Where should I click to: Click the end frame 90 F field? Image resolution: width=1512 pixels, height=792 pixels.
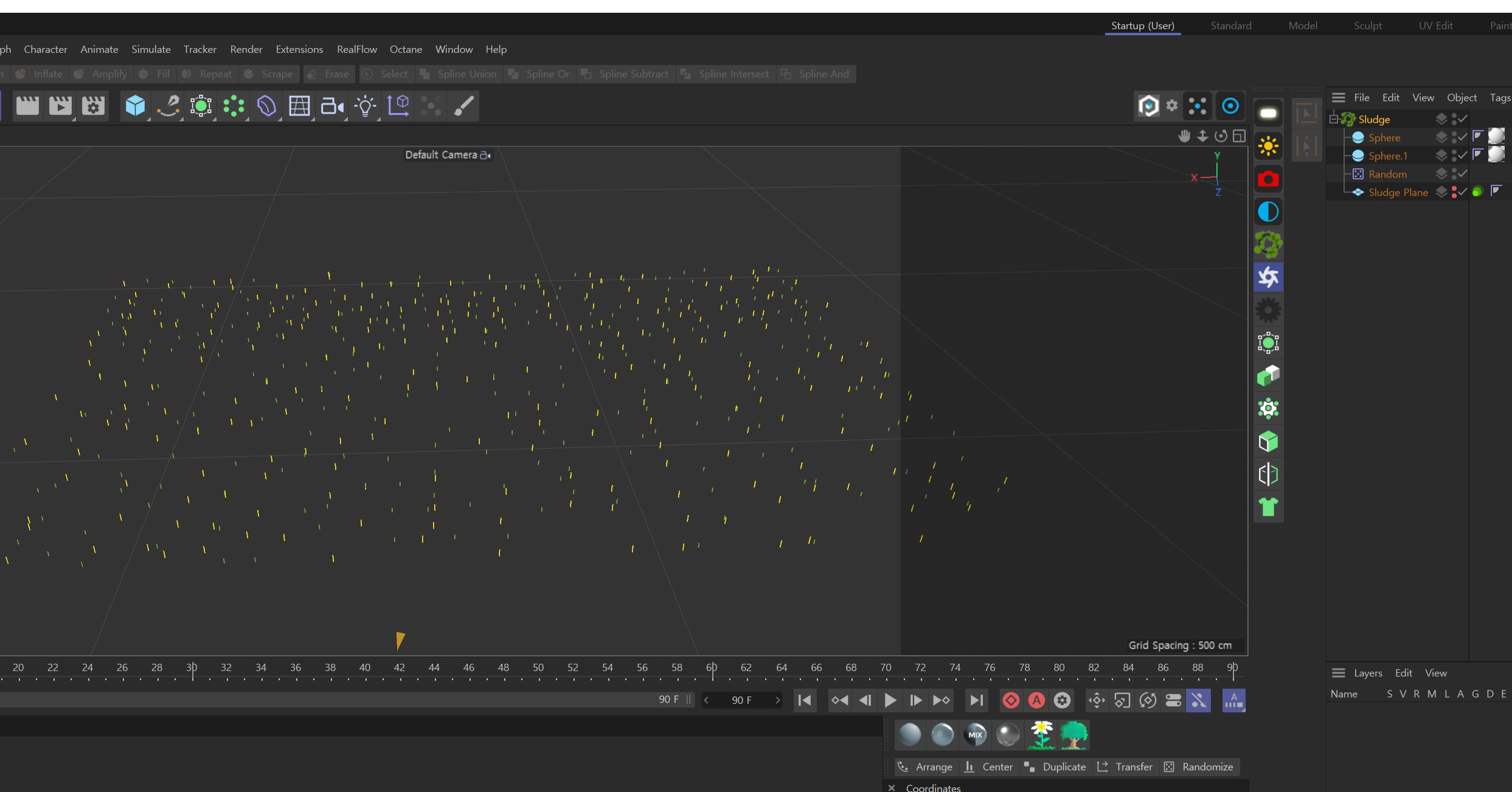(741, 700)
